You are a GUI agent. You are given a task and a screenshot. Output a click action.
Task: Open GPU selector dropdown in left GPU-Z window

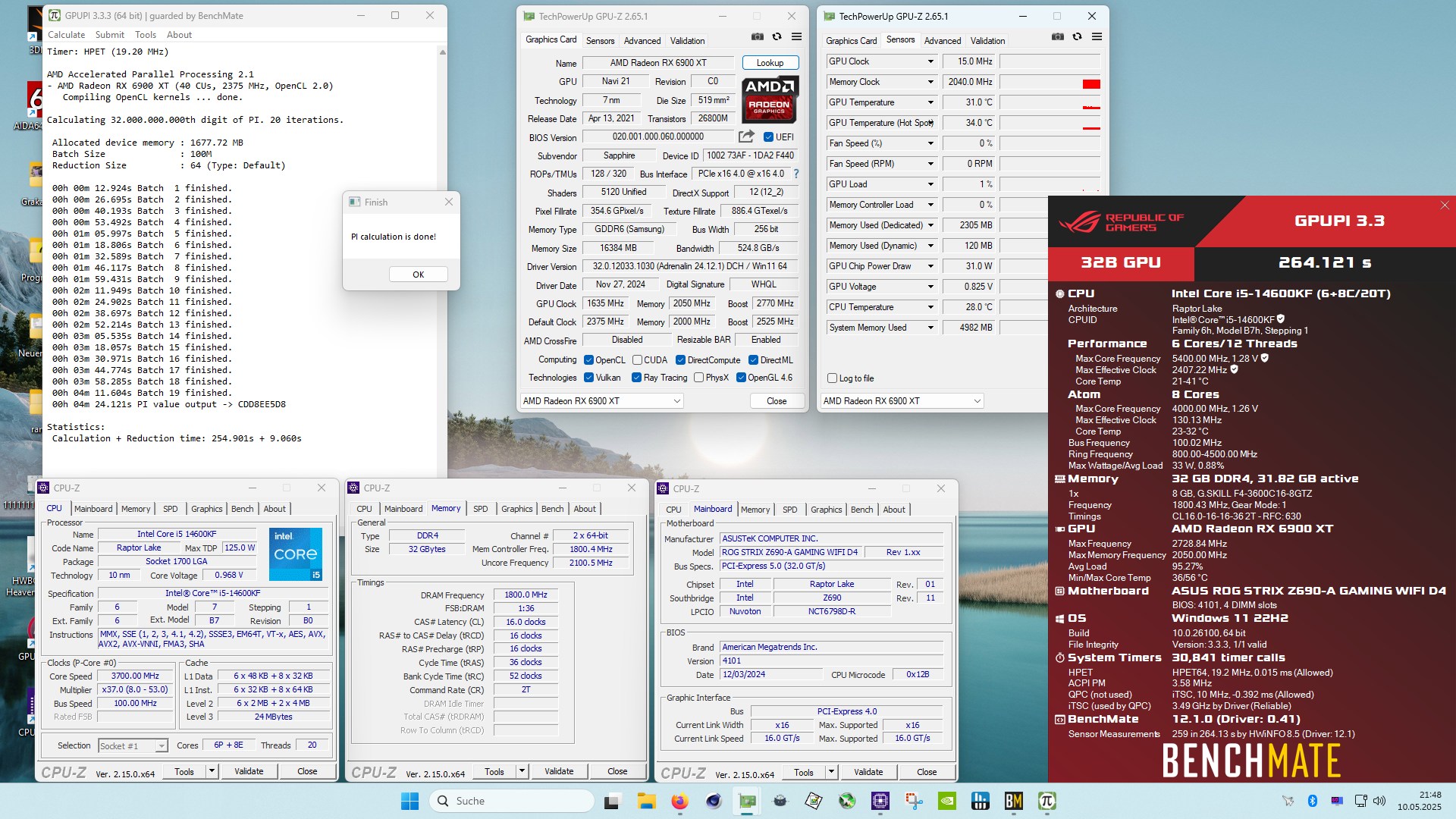pos(602,401)
